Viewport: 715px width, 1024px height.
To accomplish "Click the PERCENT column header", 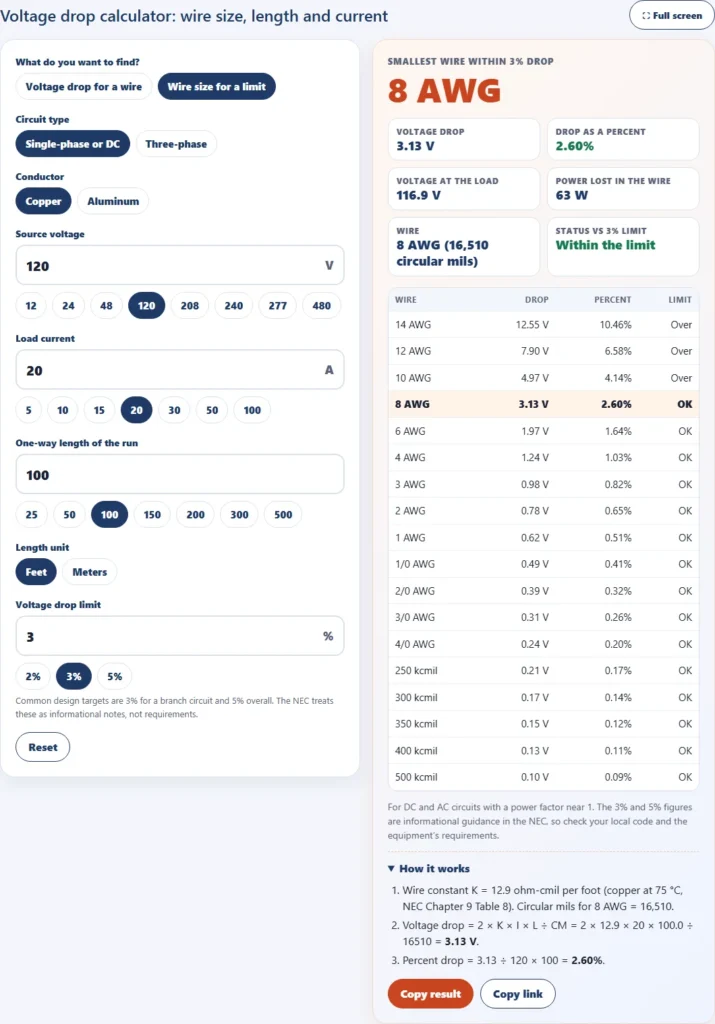I will pyautogui.click(x=612, y=300).
